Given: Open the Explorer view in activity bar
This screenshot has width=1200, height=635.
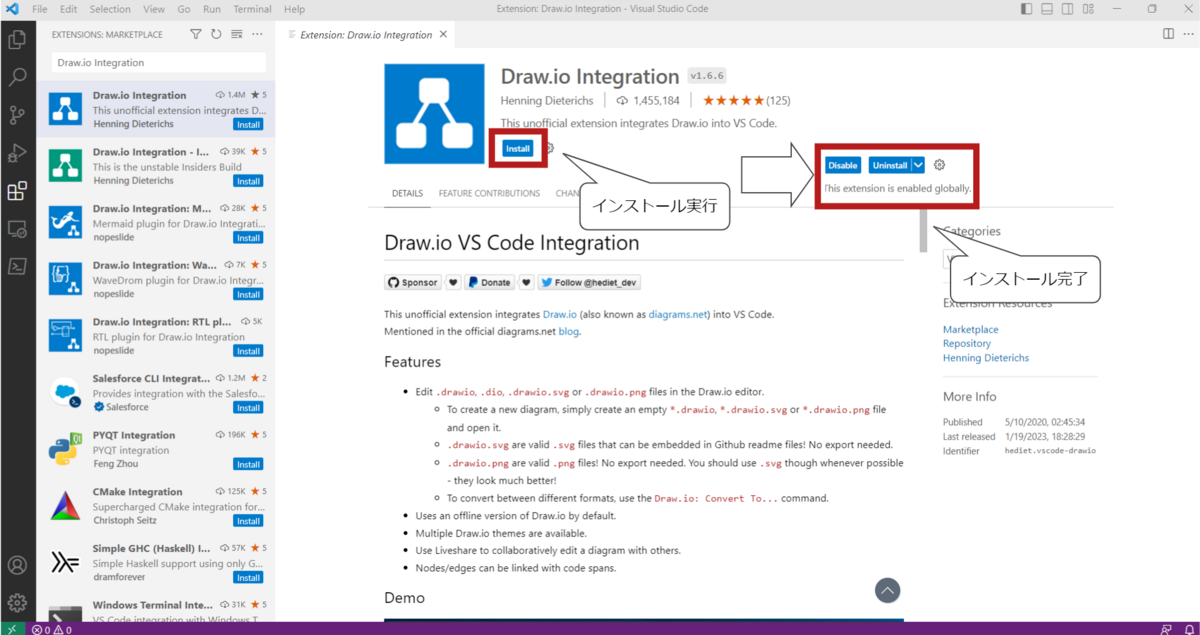Looking at the screenshot, I should tap(17, 40).
